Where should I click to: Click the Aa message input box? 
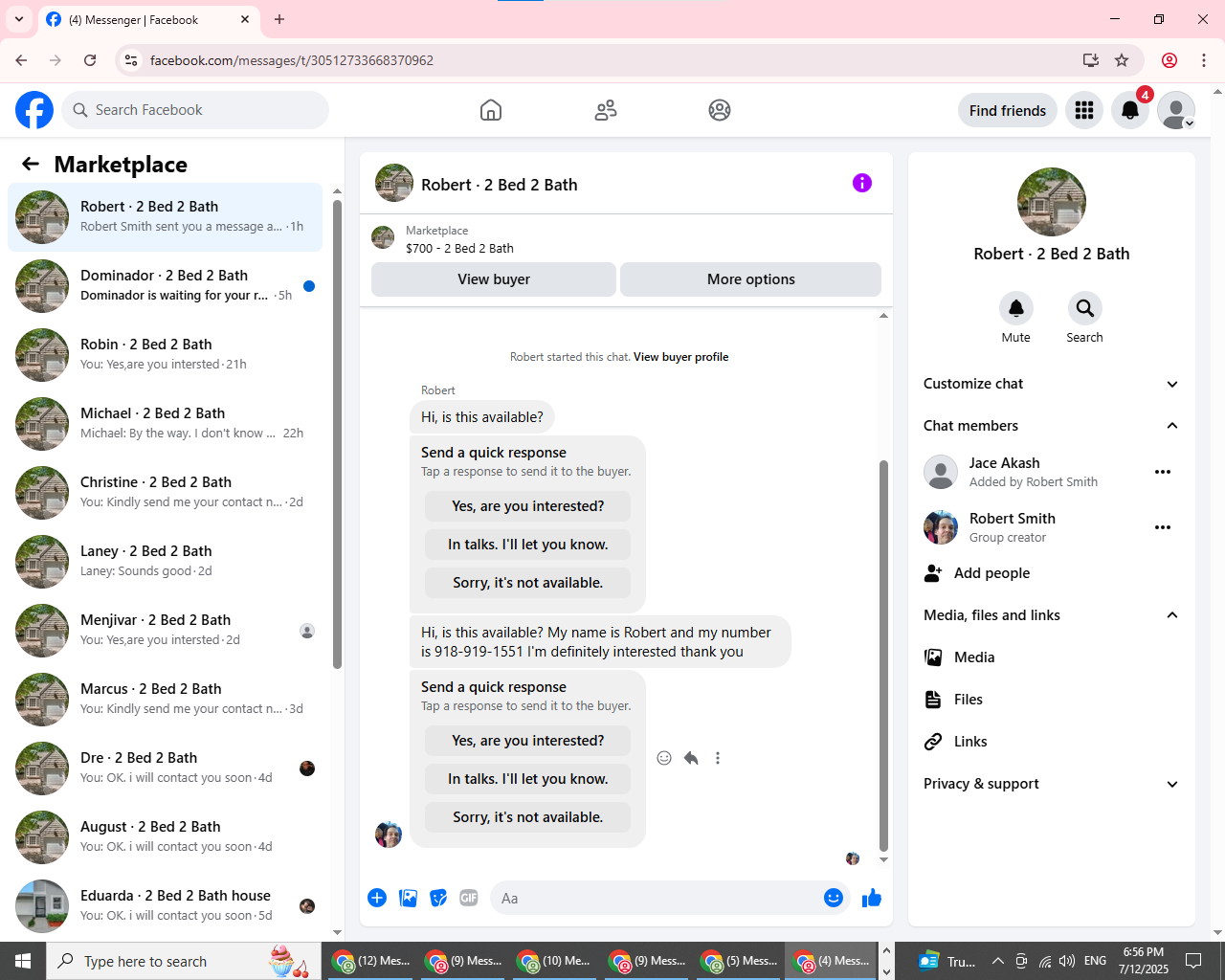tap(655, 898)
